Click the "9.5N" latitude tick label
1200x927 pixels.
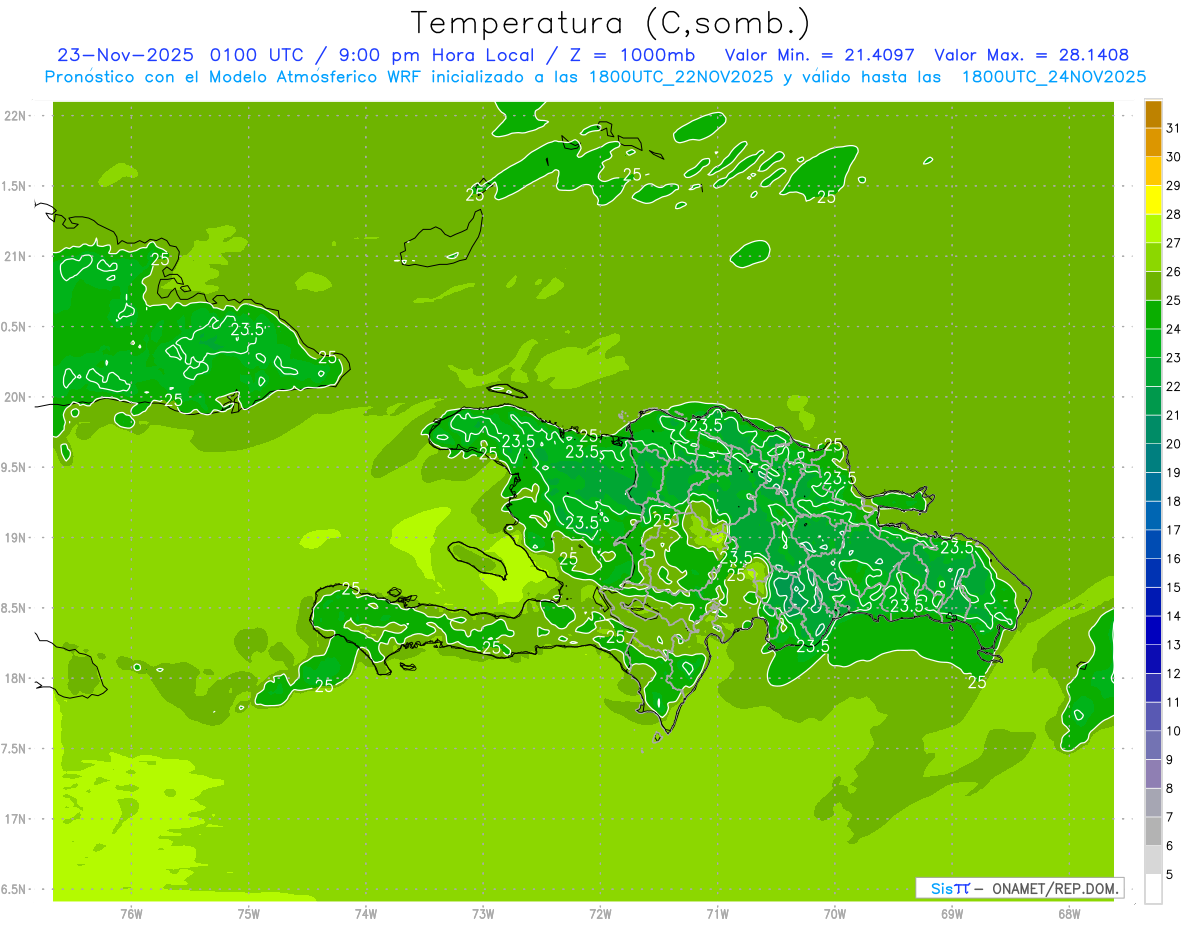tap(15, 468)
